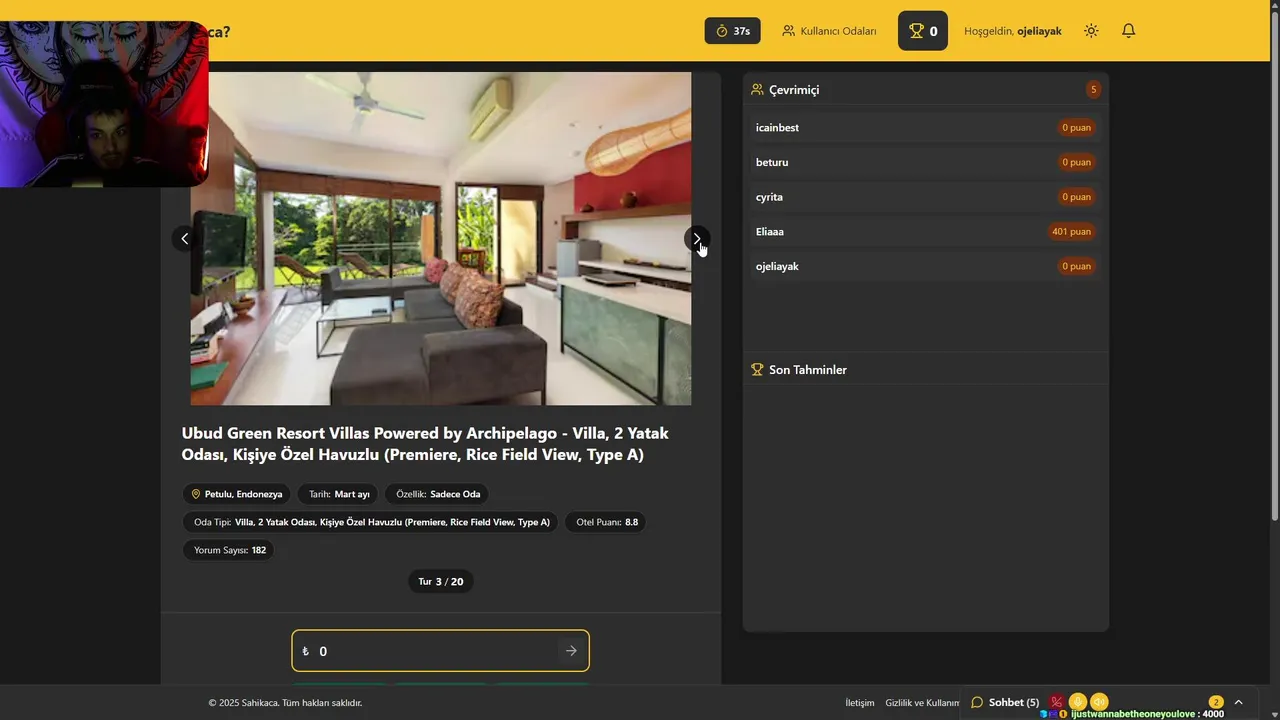Open Kullanıcı Odaları rooms
This screenshot has width=1280, height=720.
point(829,31)
